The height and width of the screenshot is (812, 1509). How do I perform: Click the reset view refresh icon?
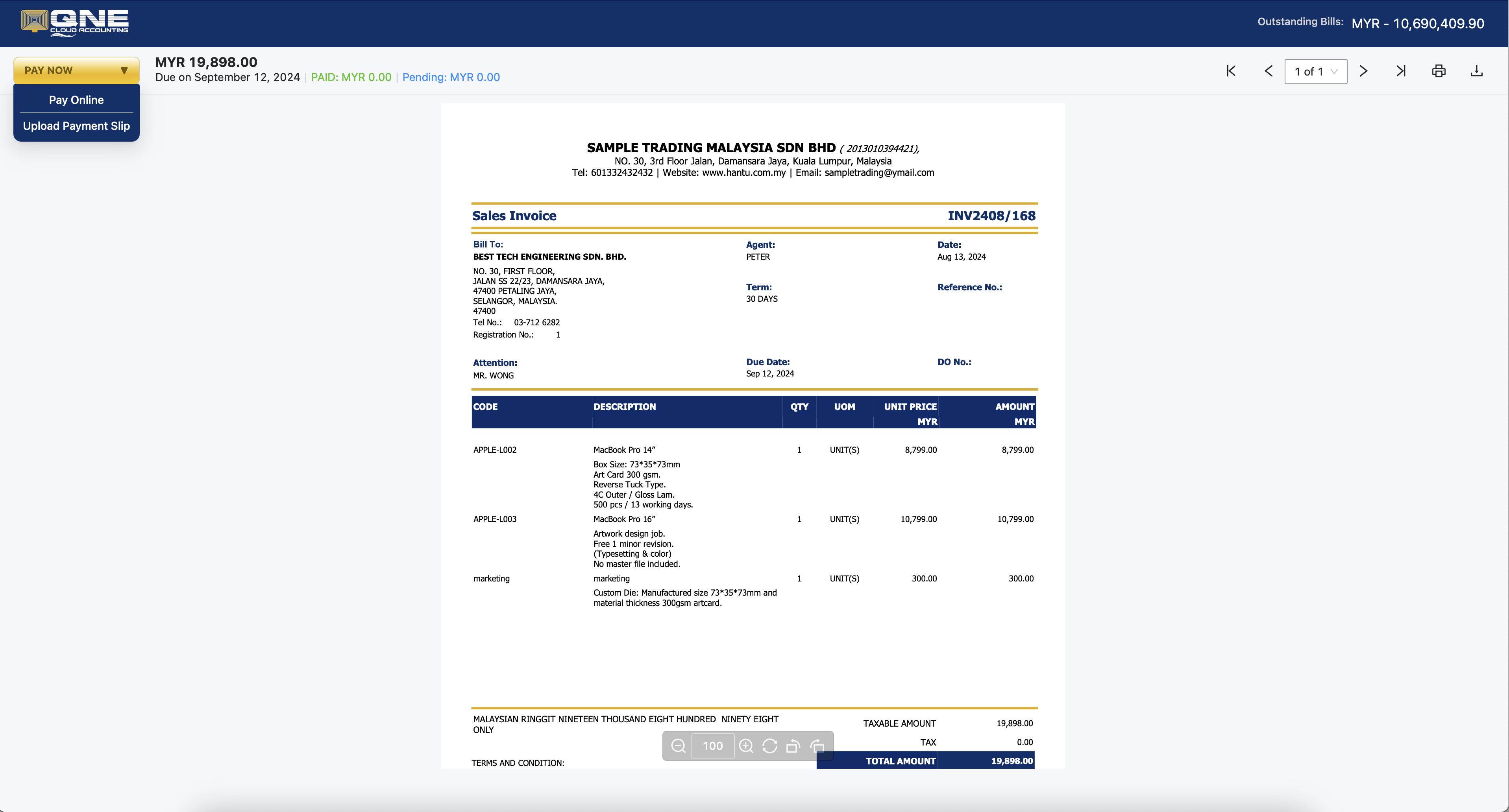click(770, 746)
